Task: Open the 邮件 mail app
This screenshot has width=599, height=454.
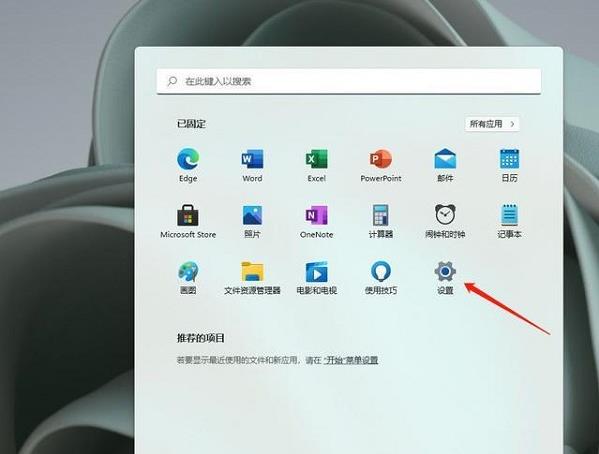Action: point(445,165)
